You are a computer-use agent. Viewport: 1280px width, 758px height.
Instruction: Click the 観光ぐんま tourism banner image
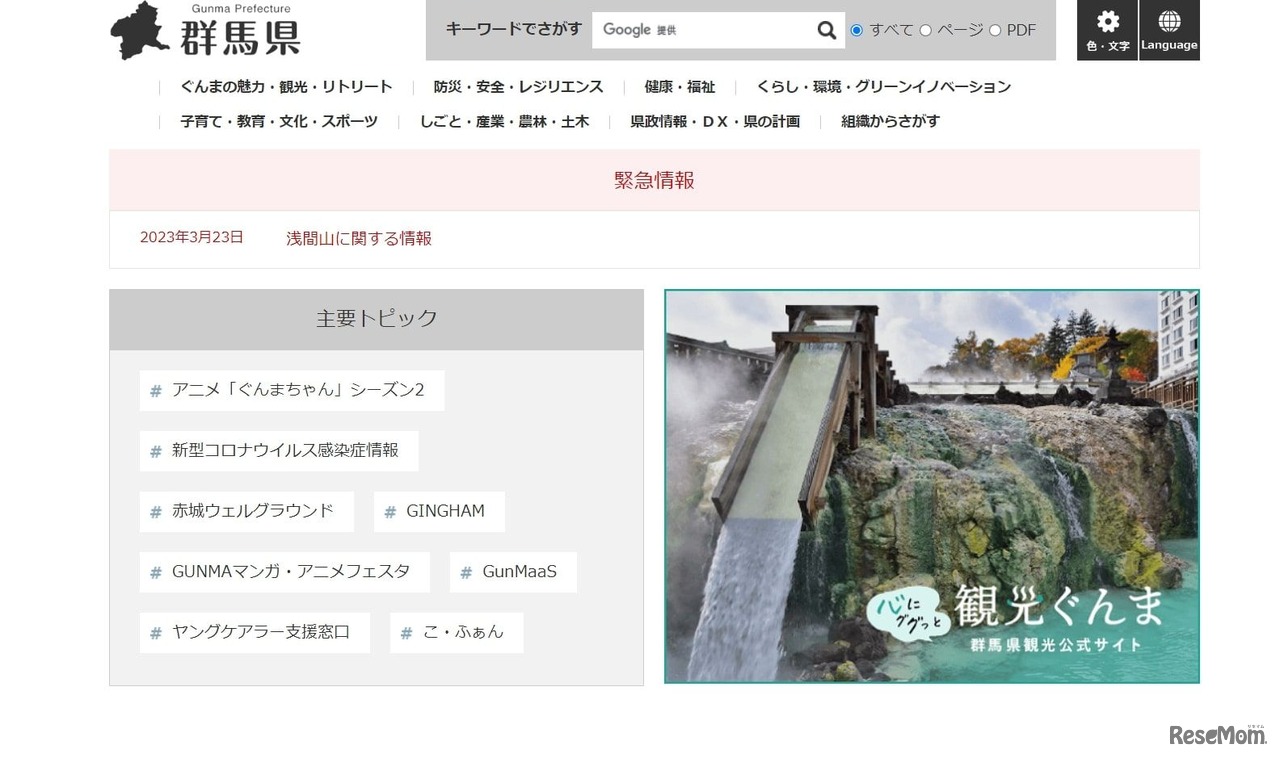(932, 486)
